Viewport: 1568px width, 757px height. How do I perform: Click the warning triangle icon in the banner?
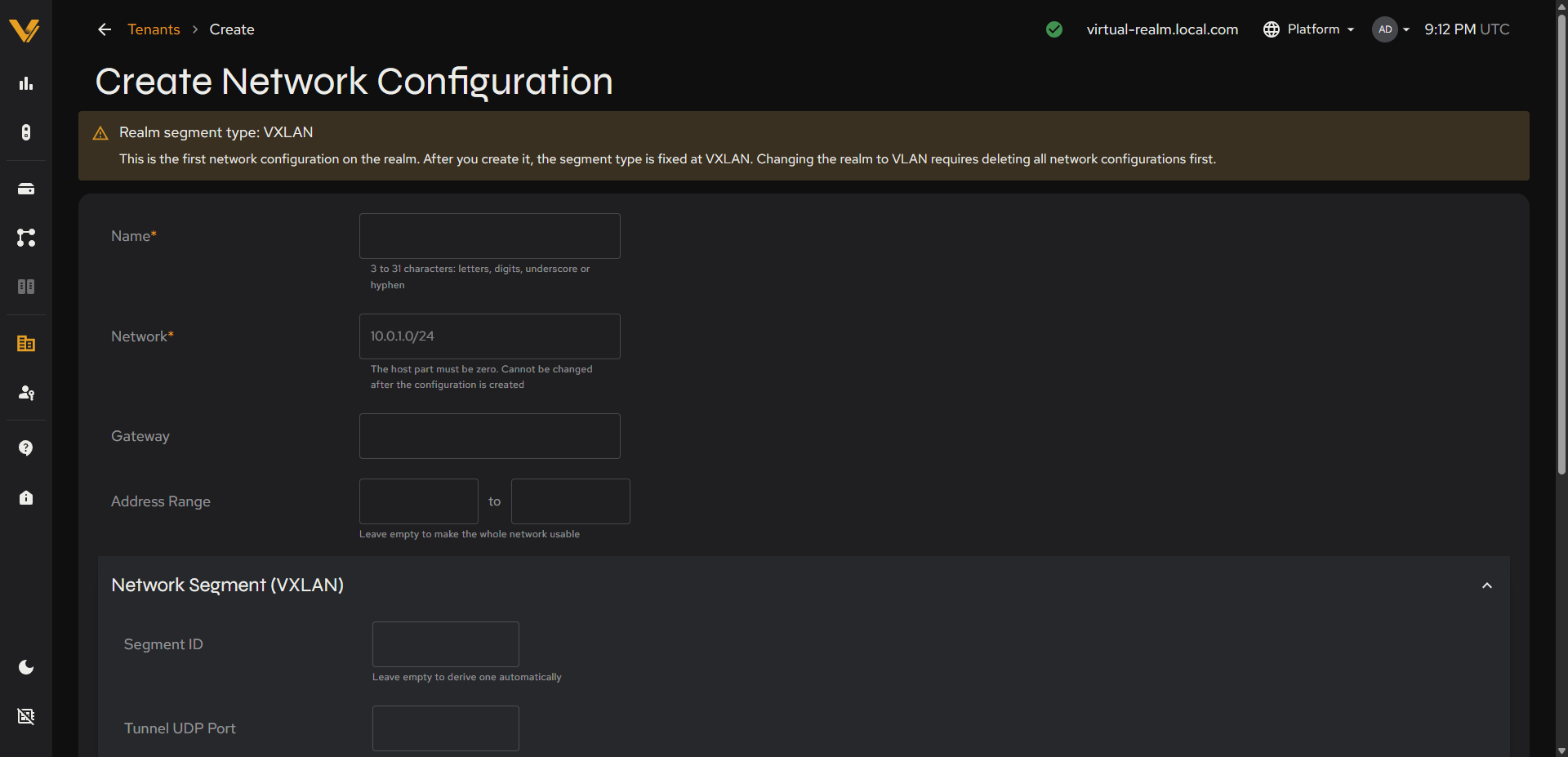pos(100,133)
